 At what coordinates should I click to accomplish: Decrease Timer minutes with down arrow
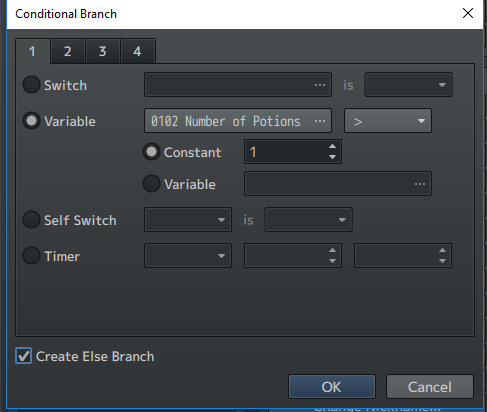click(x=332, y=261)
